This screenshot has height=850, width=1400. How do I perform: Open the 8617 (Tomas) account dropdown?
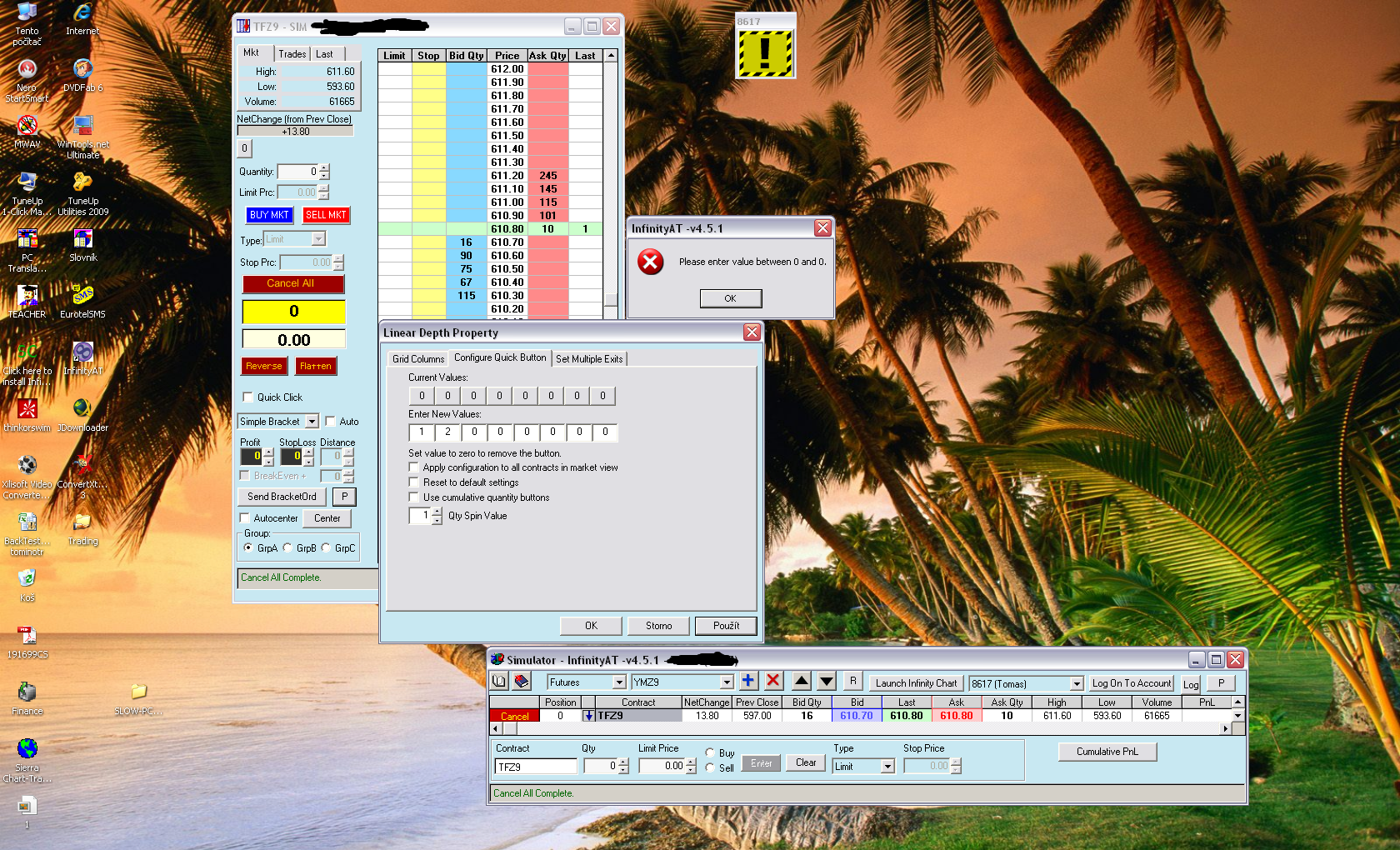[1076, 684]
